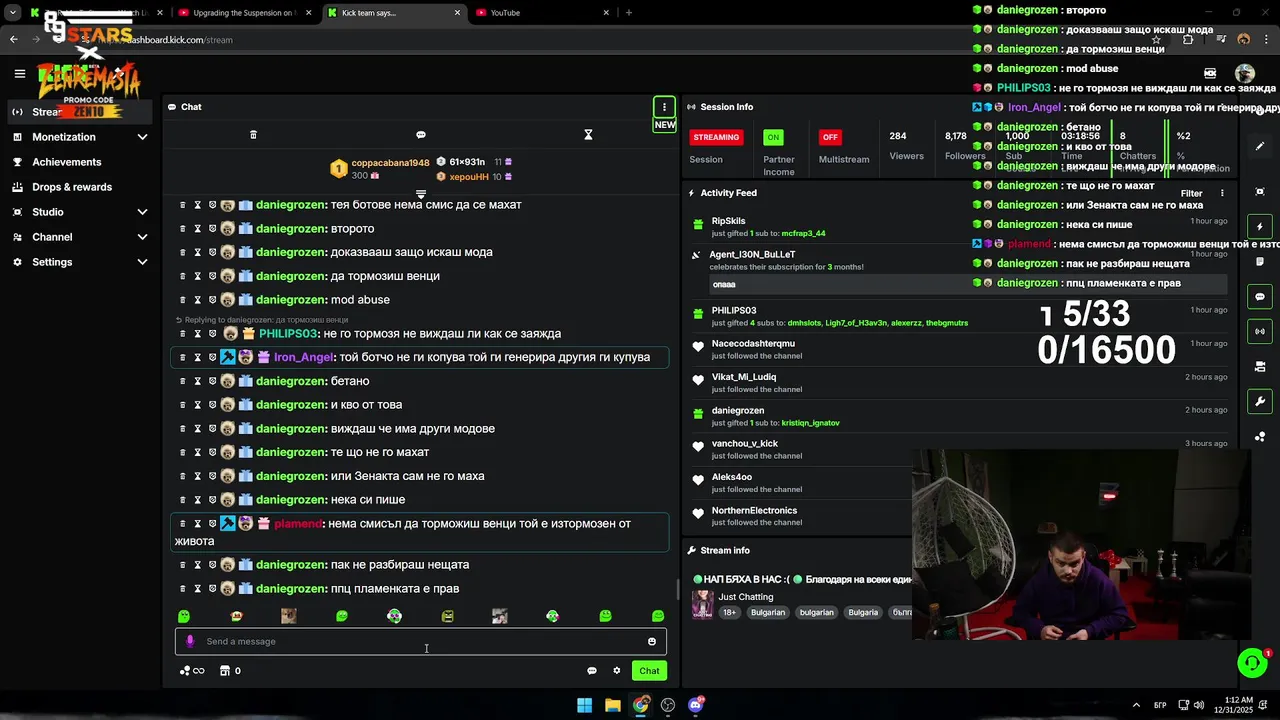The image size is (1280, 720).
Task: Click the shield icon on plamend's message
Action: pos(212,524)
